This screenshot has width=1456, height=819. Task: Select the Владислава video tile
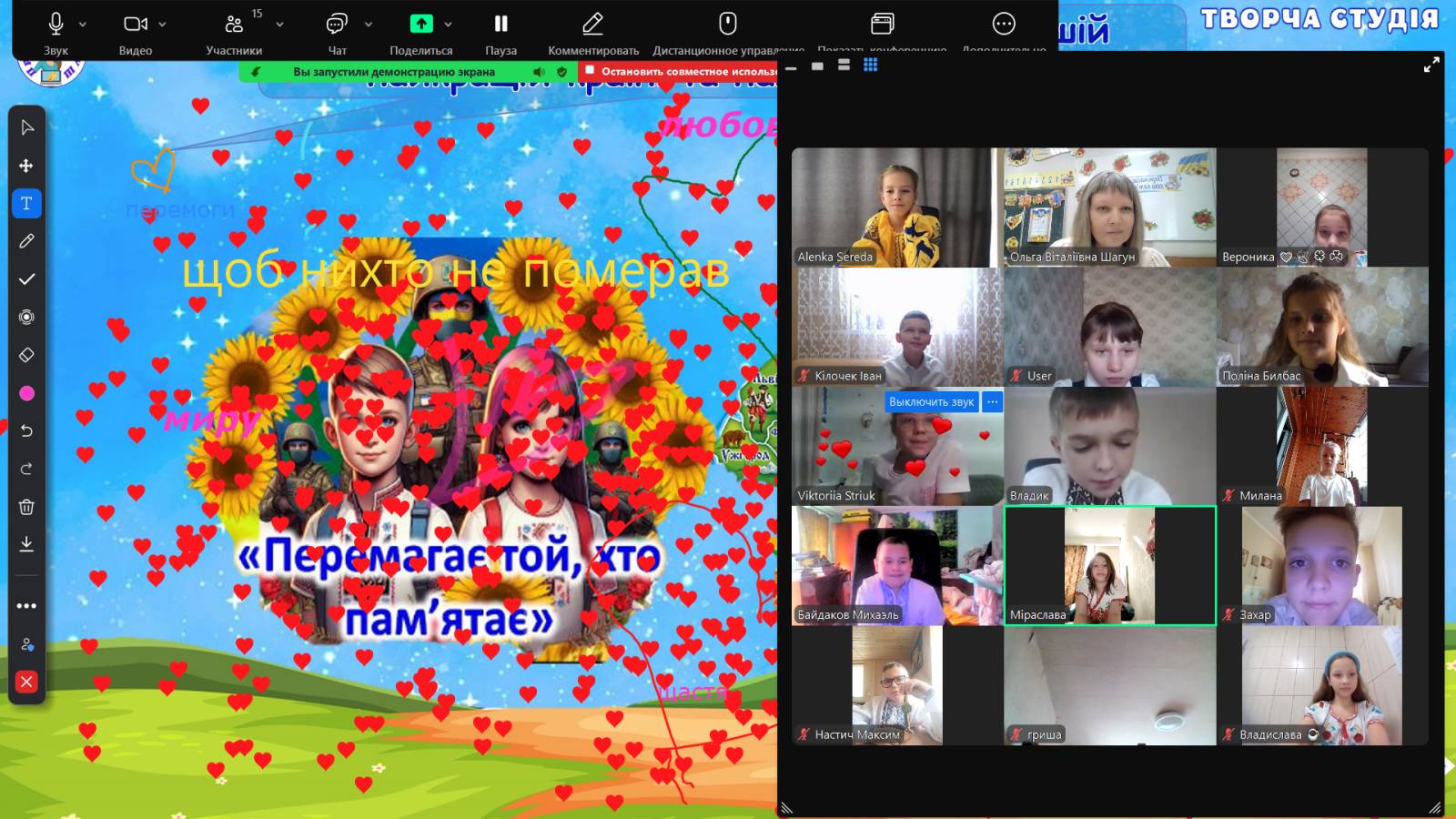[x=1322, y=685]
